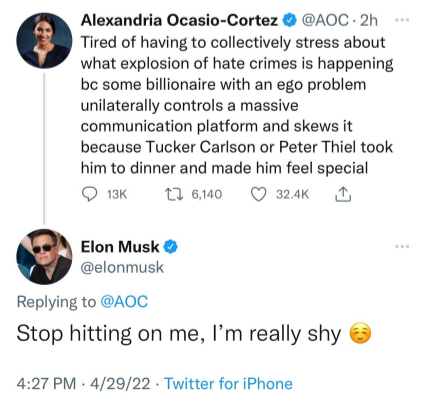Click the 32.4K likes count

(293, 194)
